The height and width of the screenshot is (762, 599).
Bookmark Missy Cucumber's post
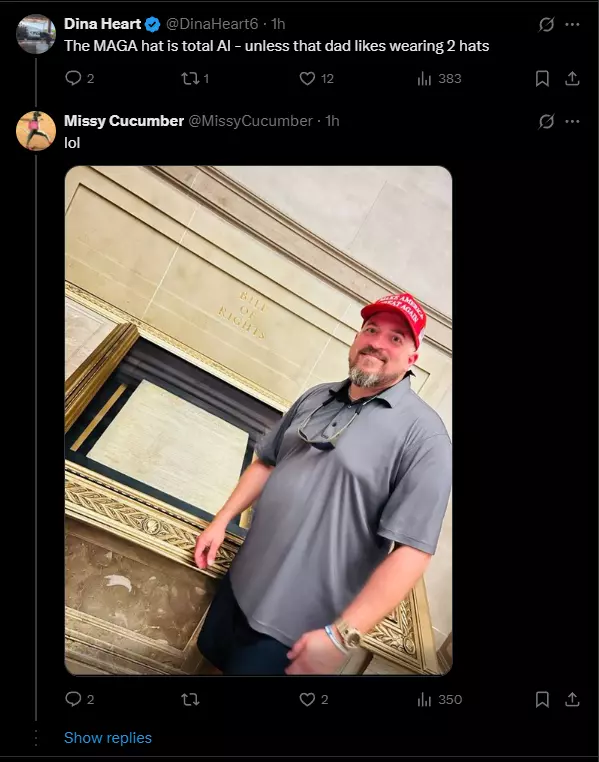542,699
